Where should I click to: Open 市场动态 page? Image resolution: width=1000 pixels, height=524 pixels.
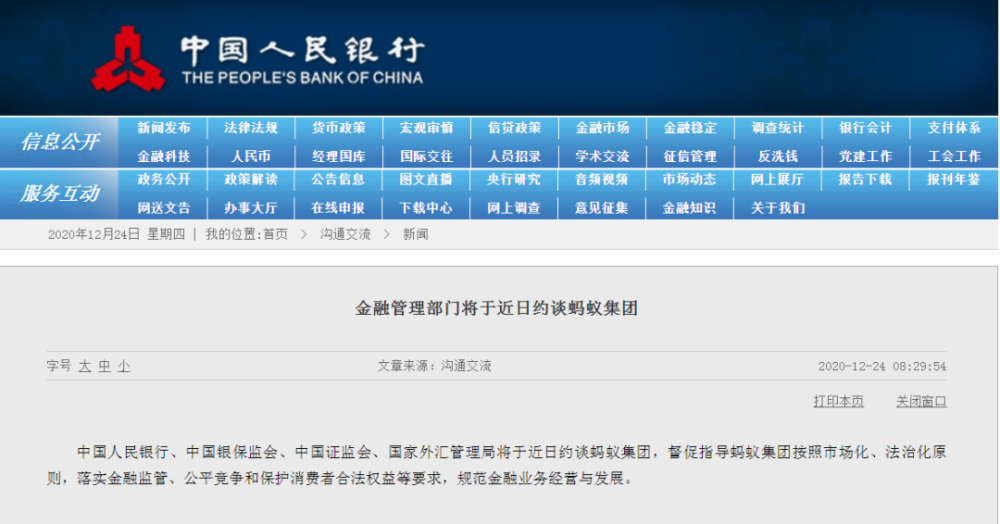point(690,180)
